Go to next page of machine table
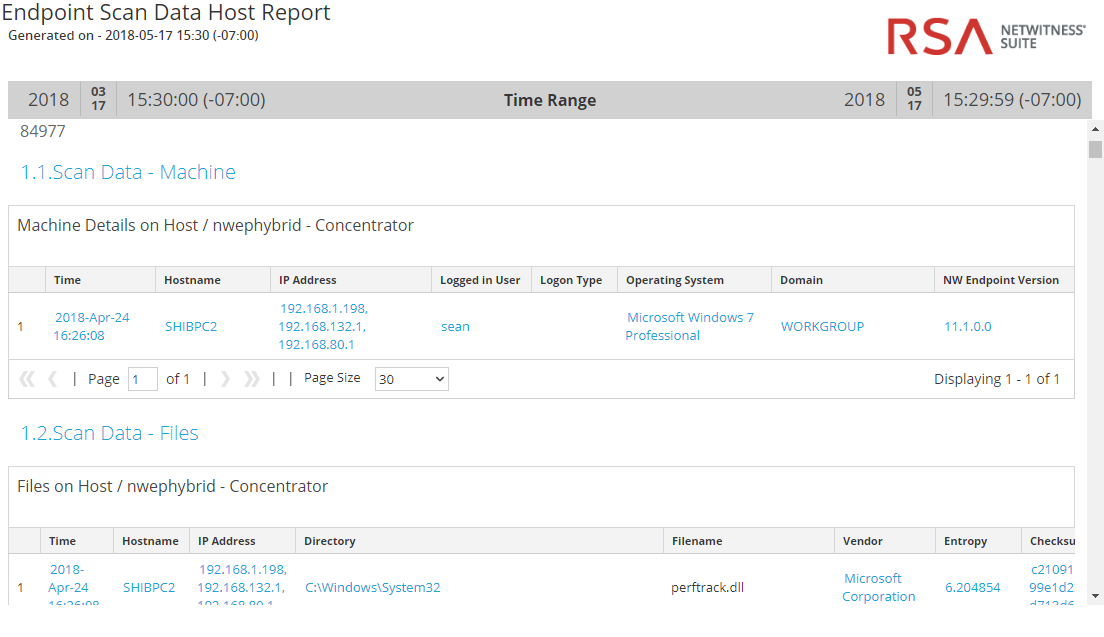This screenshot has height=637, width=1104. 225,379
